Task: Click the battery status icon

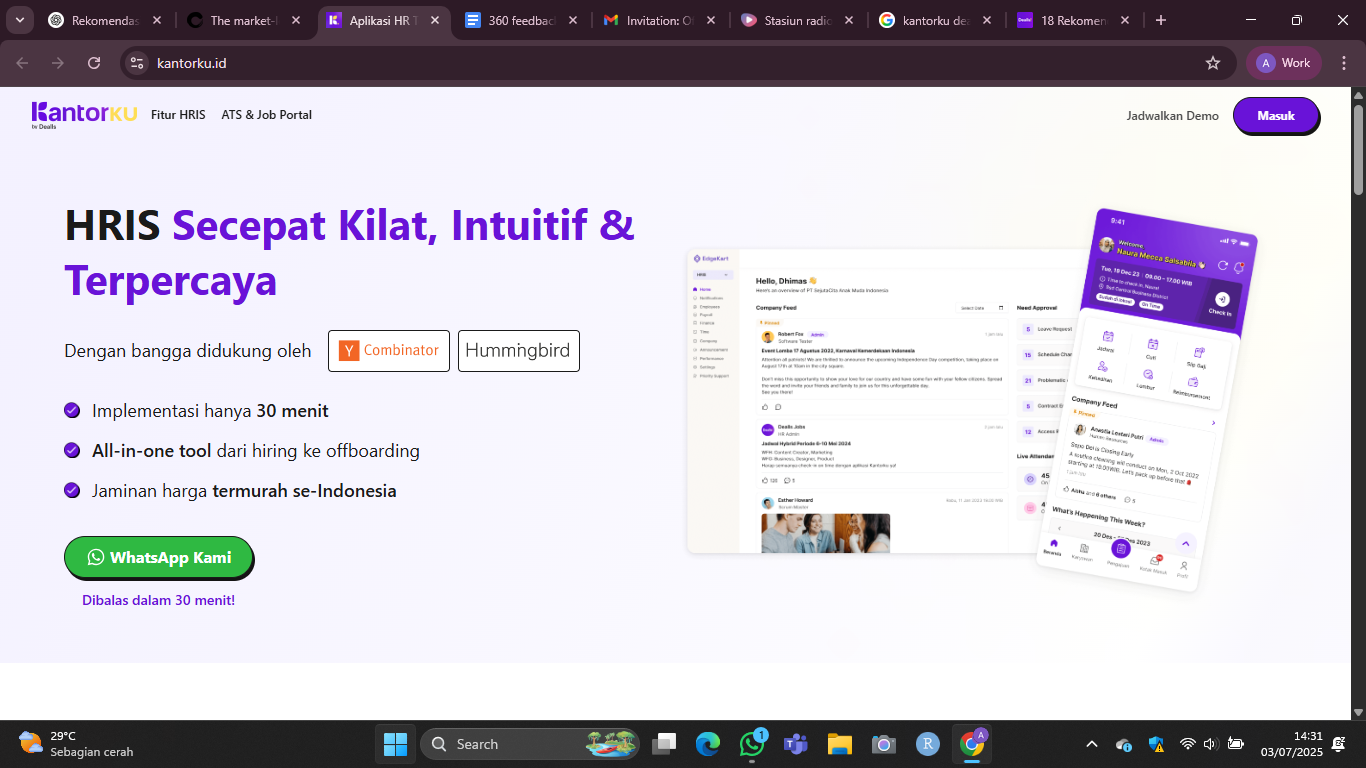Action: [x=1235, y=744]
